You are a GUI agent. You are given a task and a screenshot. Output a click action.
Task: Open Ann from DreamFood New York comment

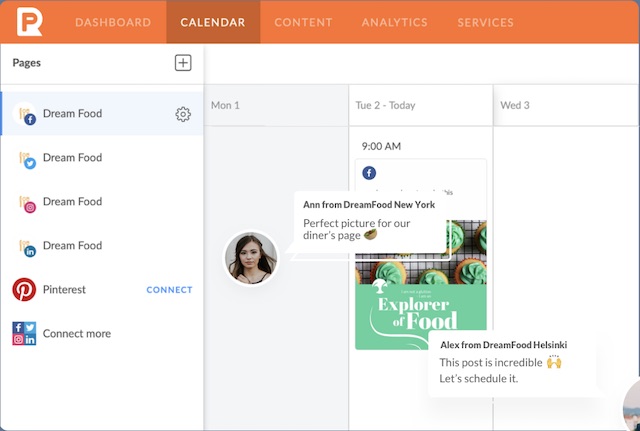(369, 222)
